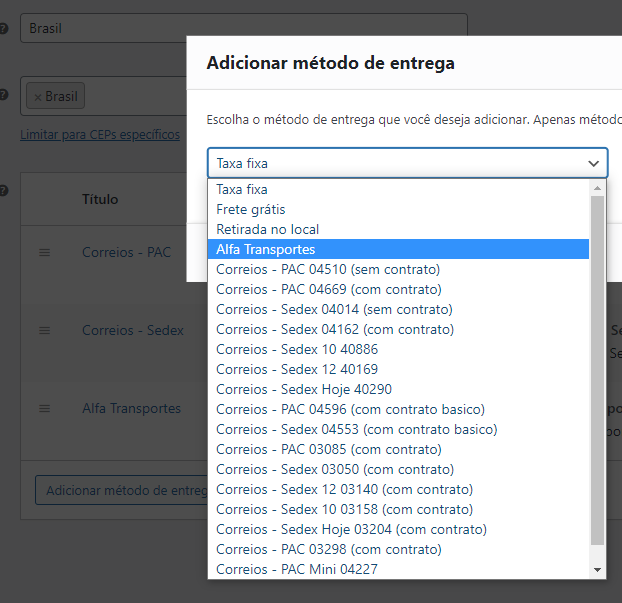
Task: Select Correios - Sedex 12 03140 (com contrato)
Action: click(398, 489)
